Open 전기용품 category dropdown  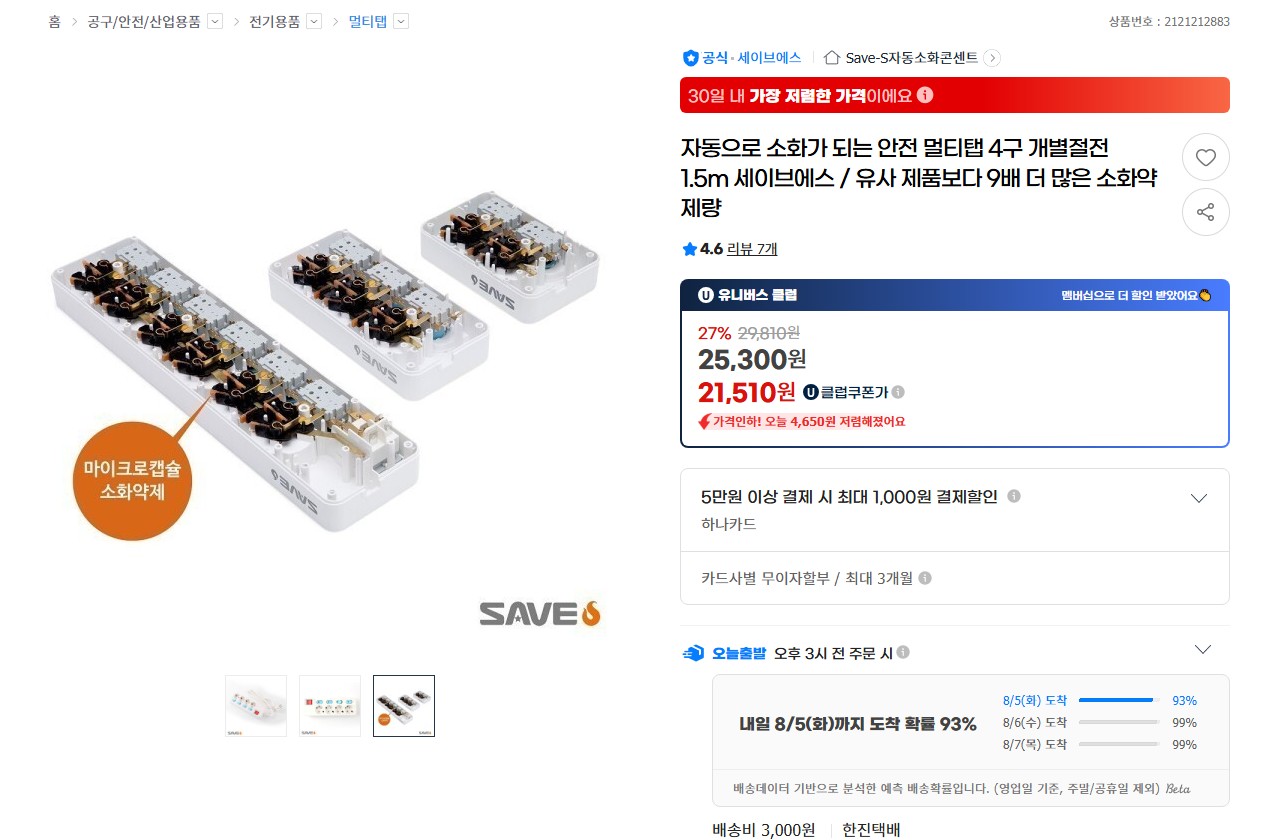tap(314, 22)
